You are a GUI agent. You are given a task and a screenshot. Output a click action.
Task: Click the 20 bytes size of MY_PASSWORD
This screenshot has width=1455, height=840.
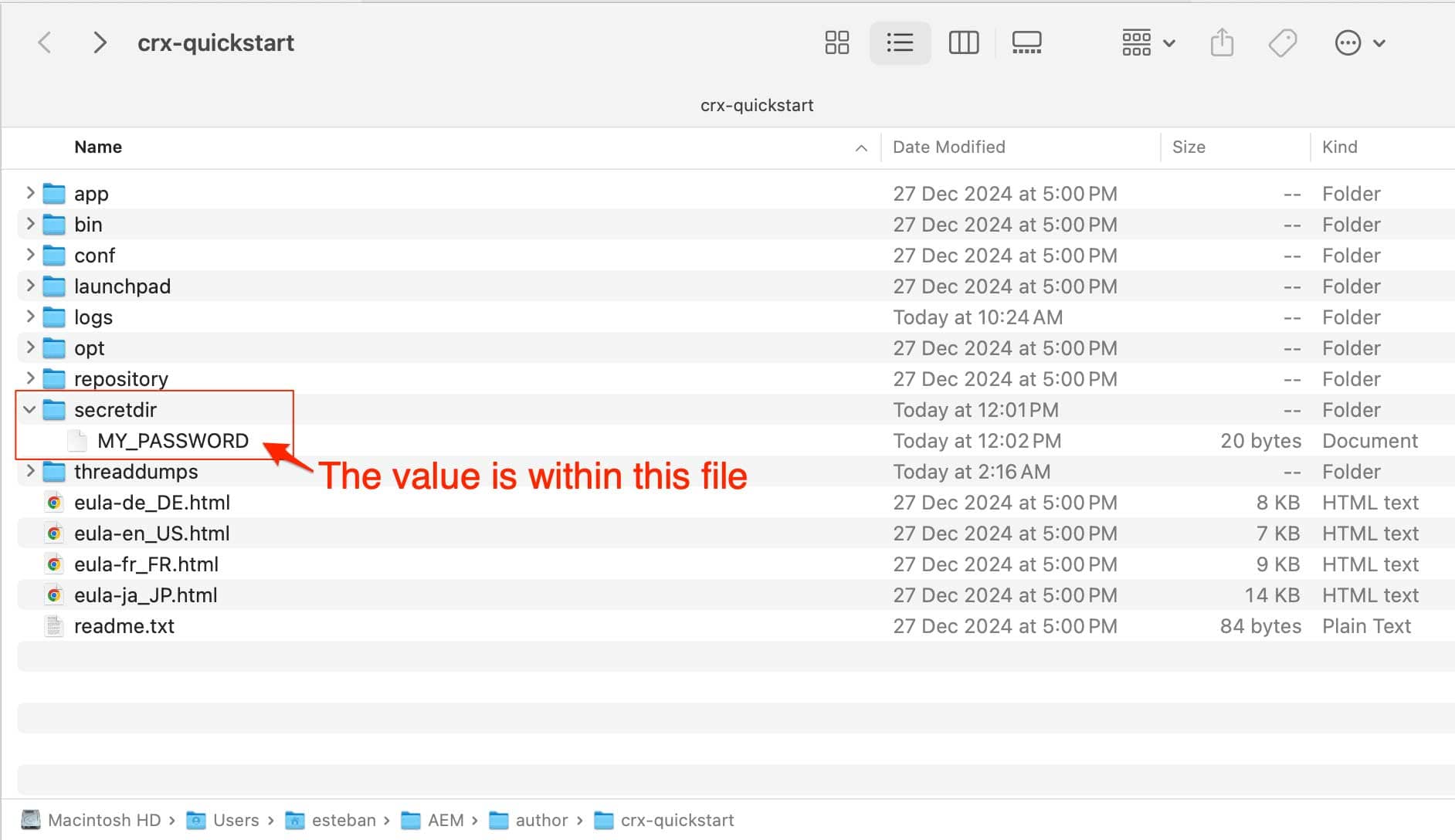coord(1260,441)
